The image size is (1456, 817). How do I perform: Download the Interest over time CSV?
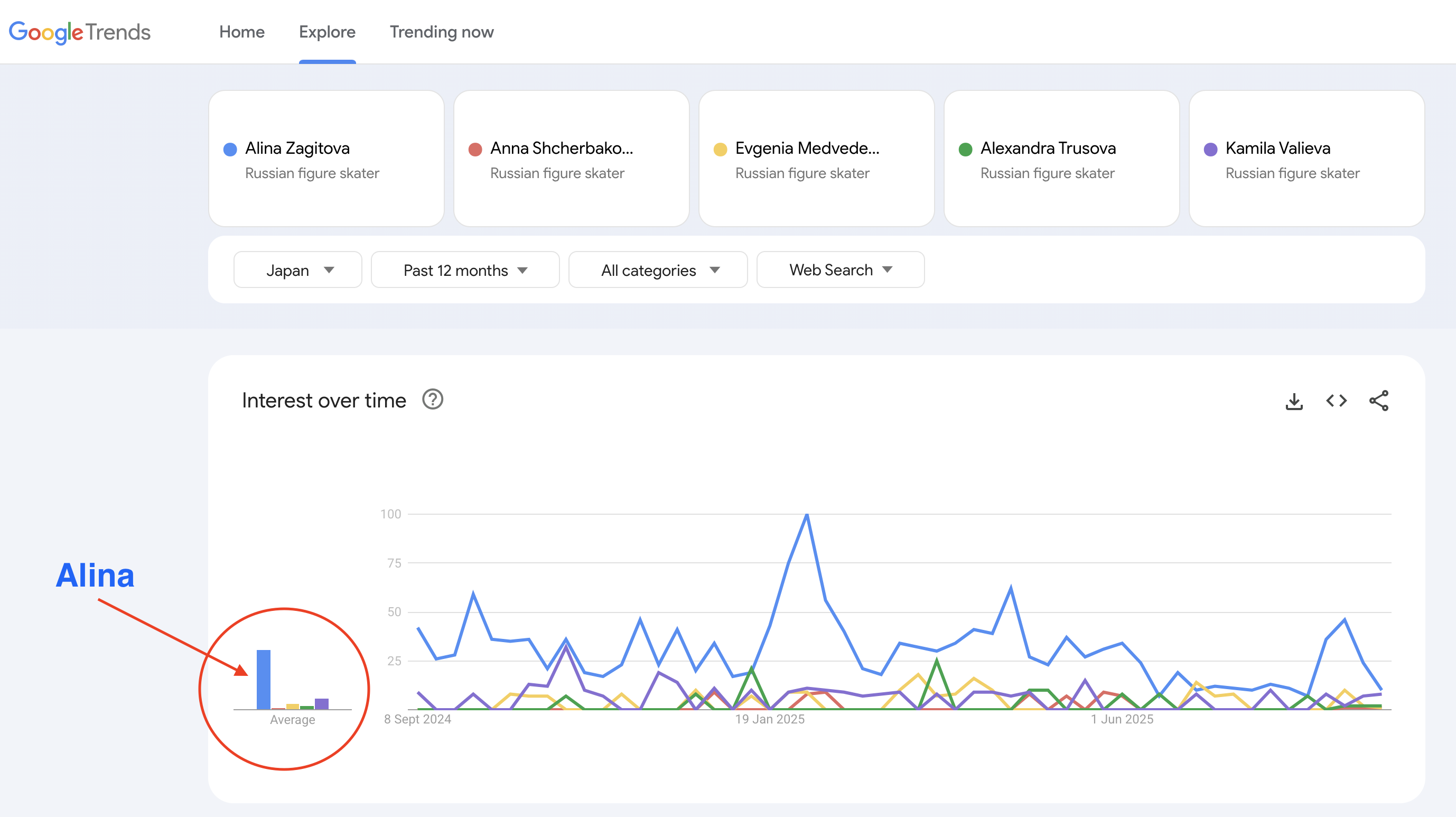[1294, 401]
